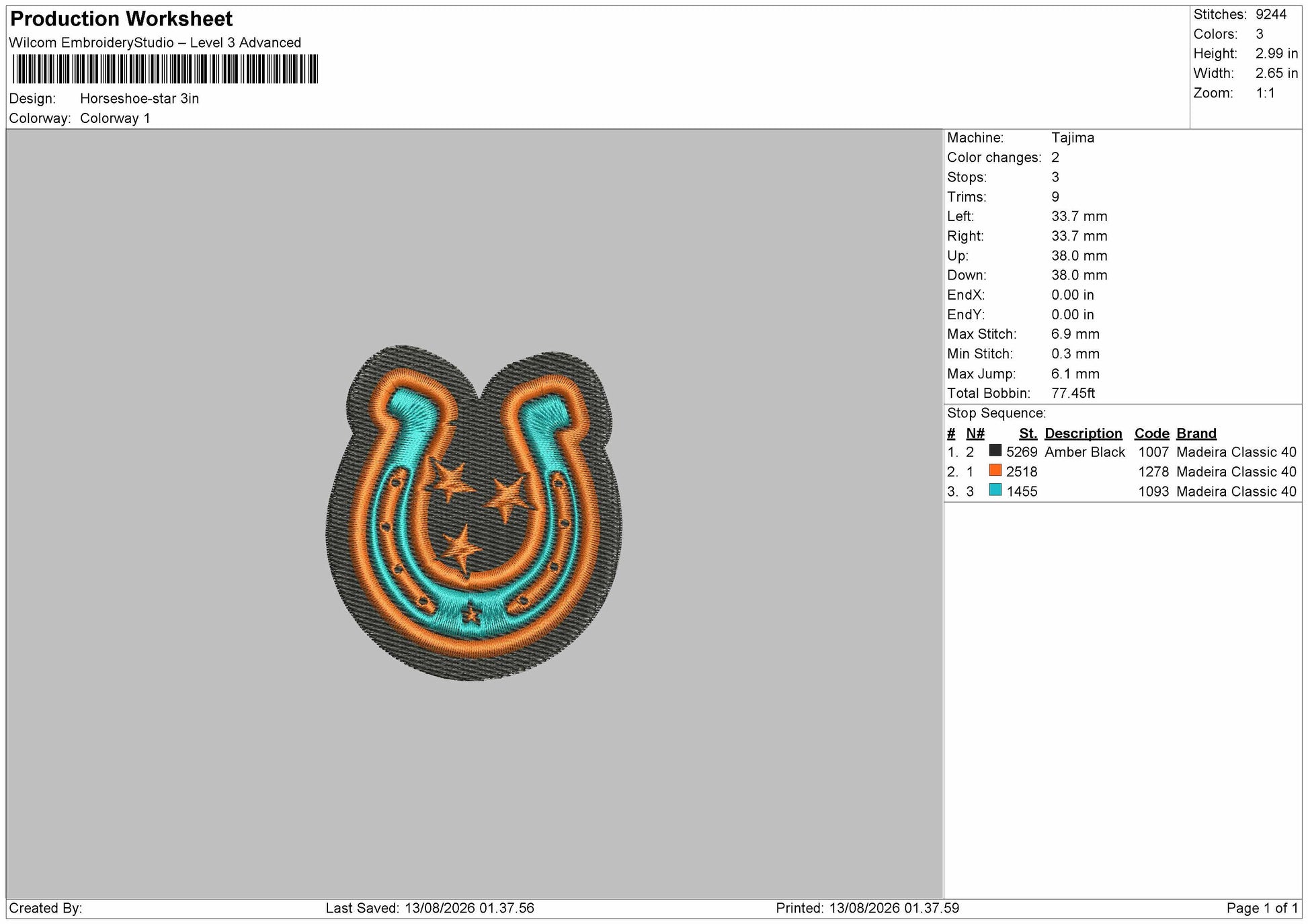Click the 'Trims:' label
1308x924 pixels.
[967, 197]
